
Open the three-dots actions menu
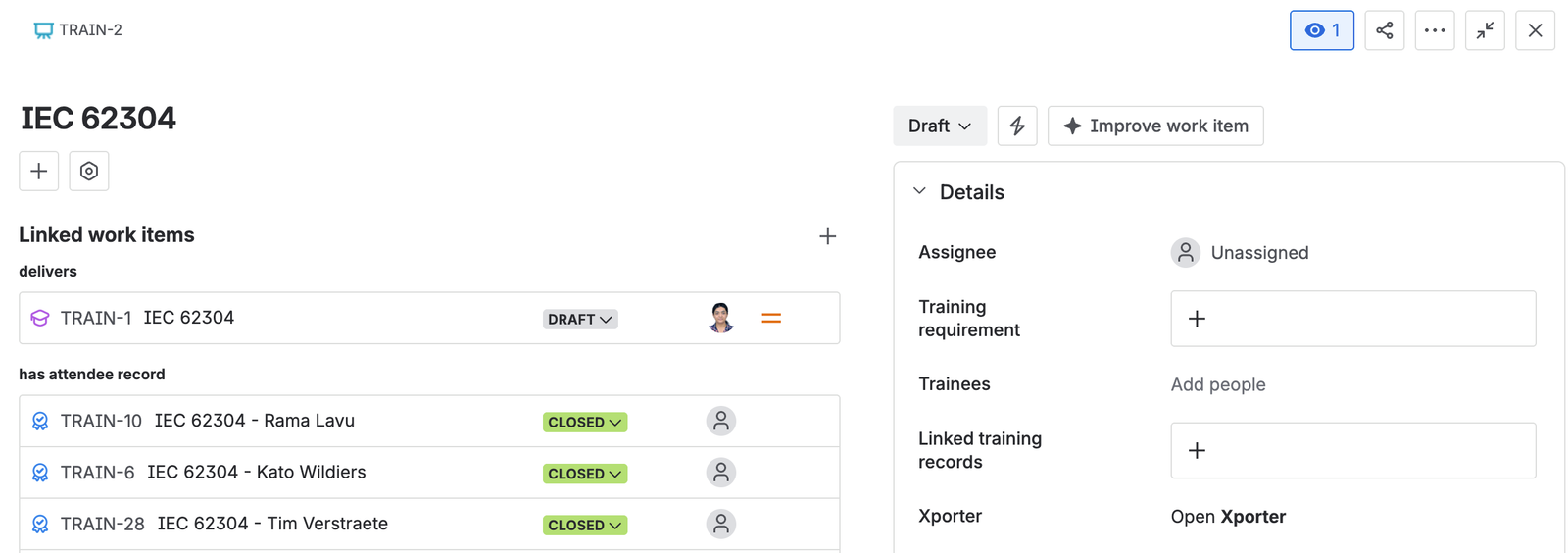click(x=1435, y=30)
